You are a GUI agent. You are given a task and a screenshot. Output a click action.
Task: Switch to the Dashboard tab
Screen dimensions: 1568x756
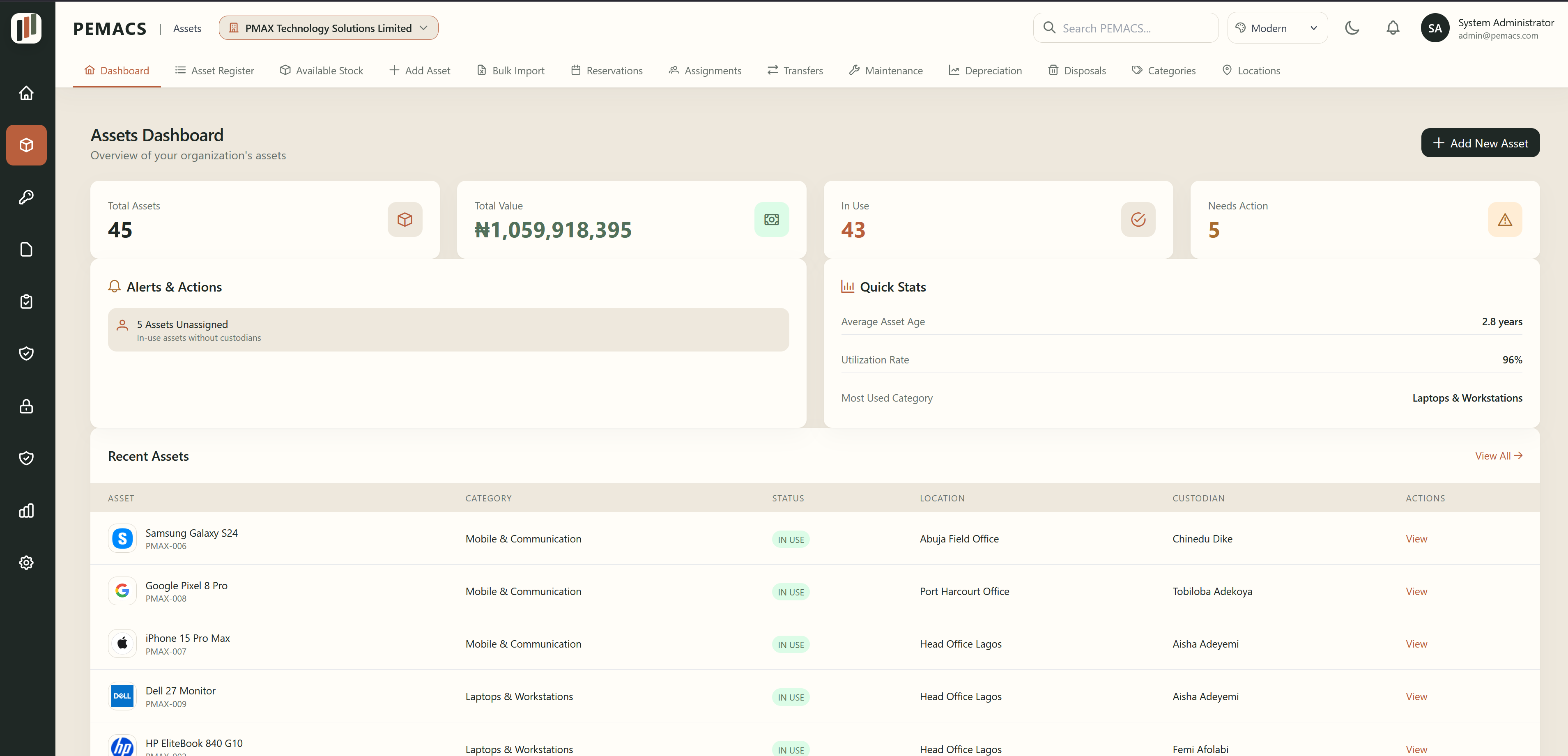coord(117,71)
